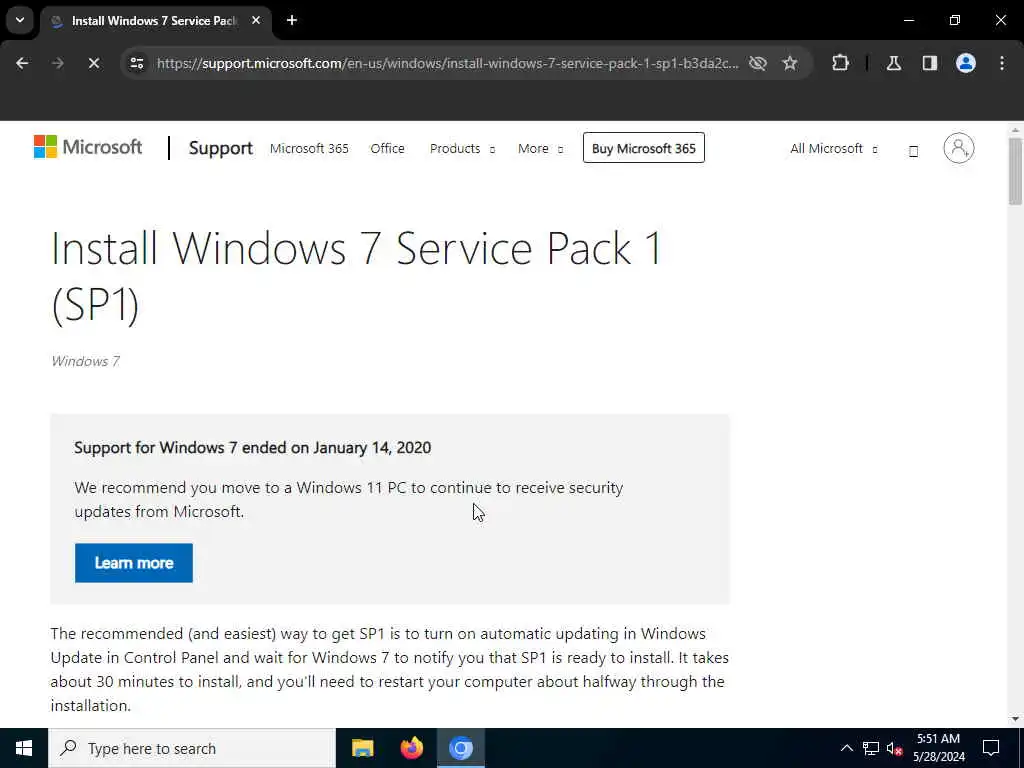Launch Firefox from the taskbar
Viewport: 1024px width, 768px height.
pos(411,748)
